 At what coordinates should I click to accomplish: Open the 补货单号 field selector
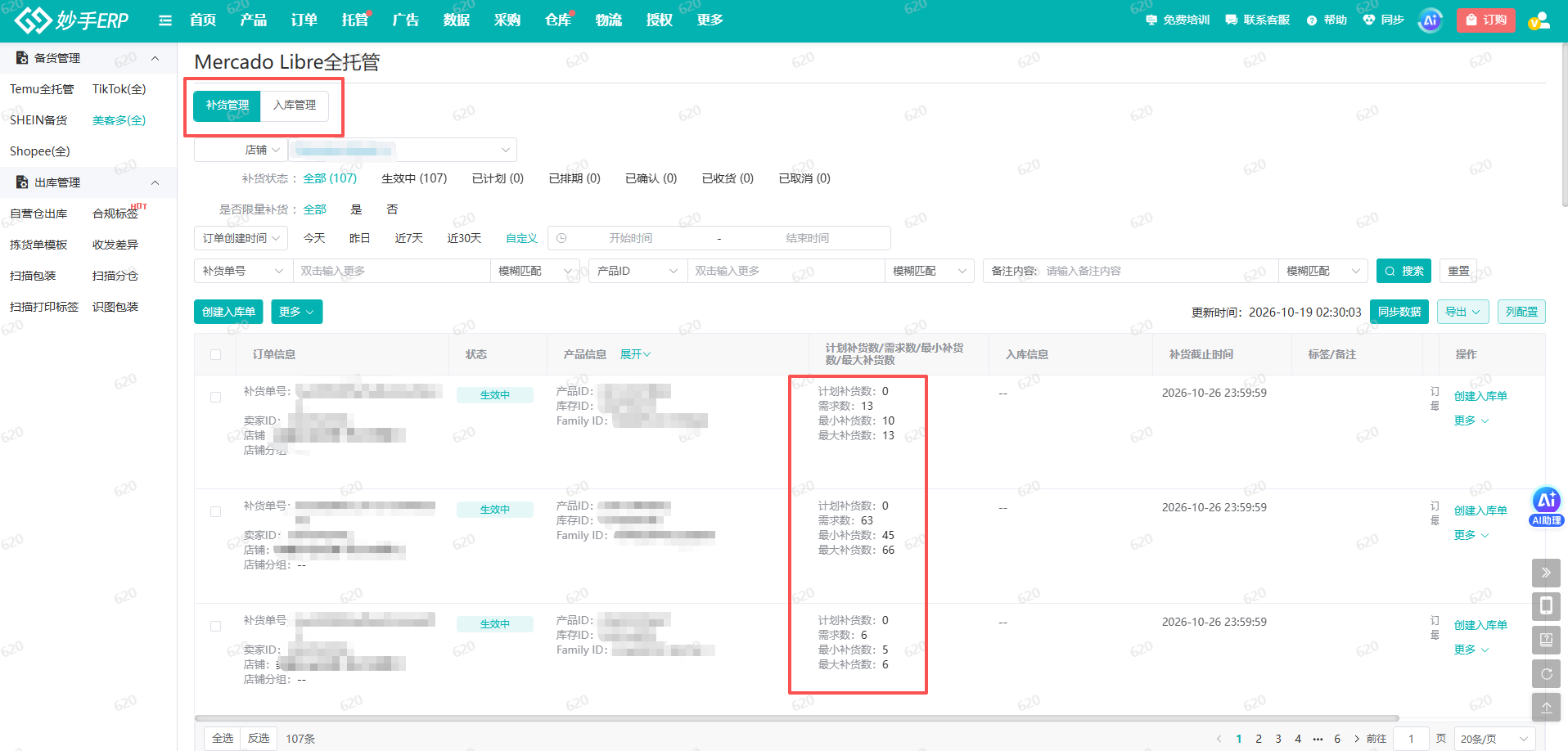(243, 271)
